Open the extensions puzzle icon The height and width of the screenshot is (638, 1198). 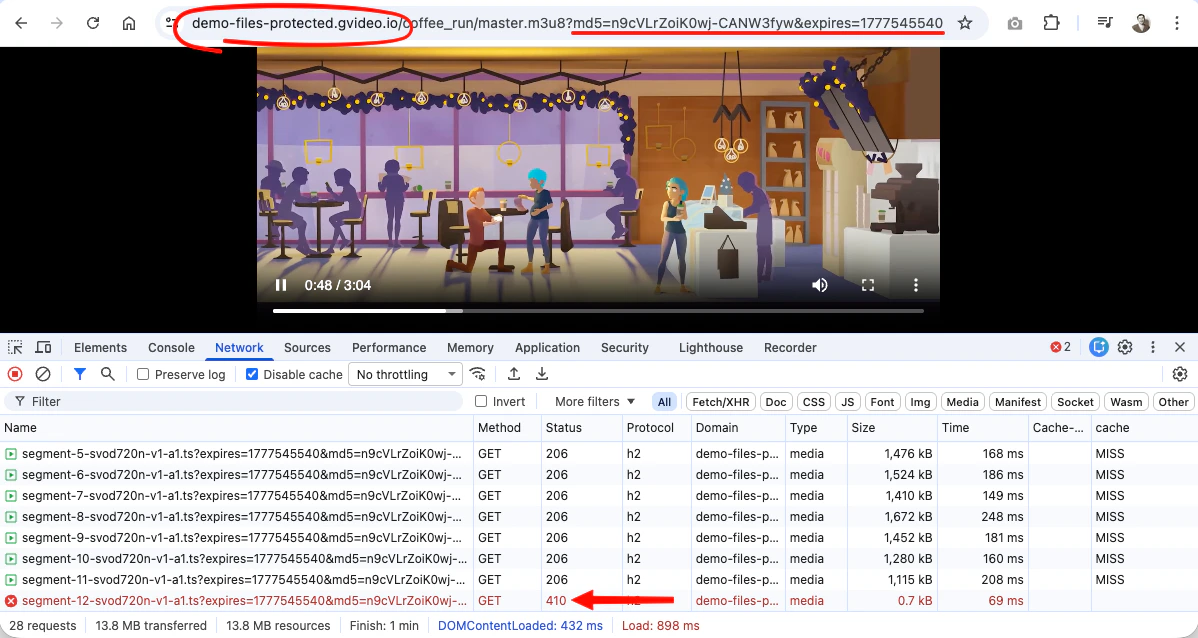point(1051,23)
